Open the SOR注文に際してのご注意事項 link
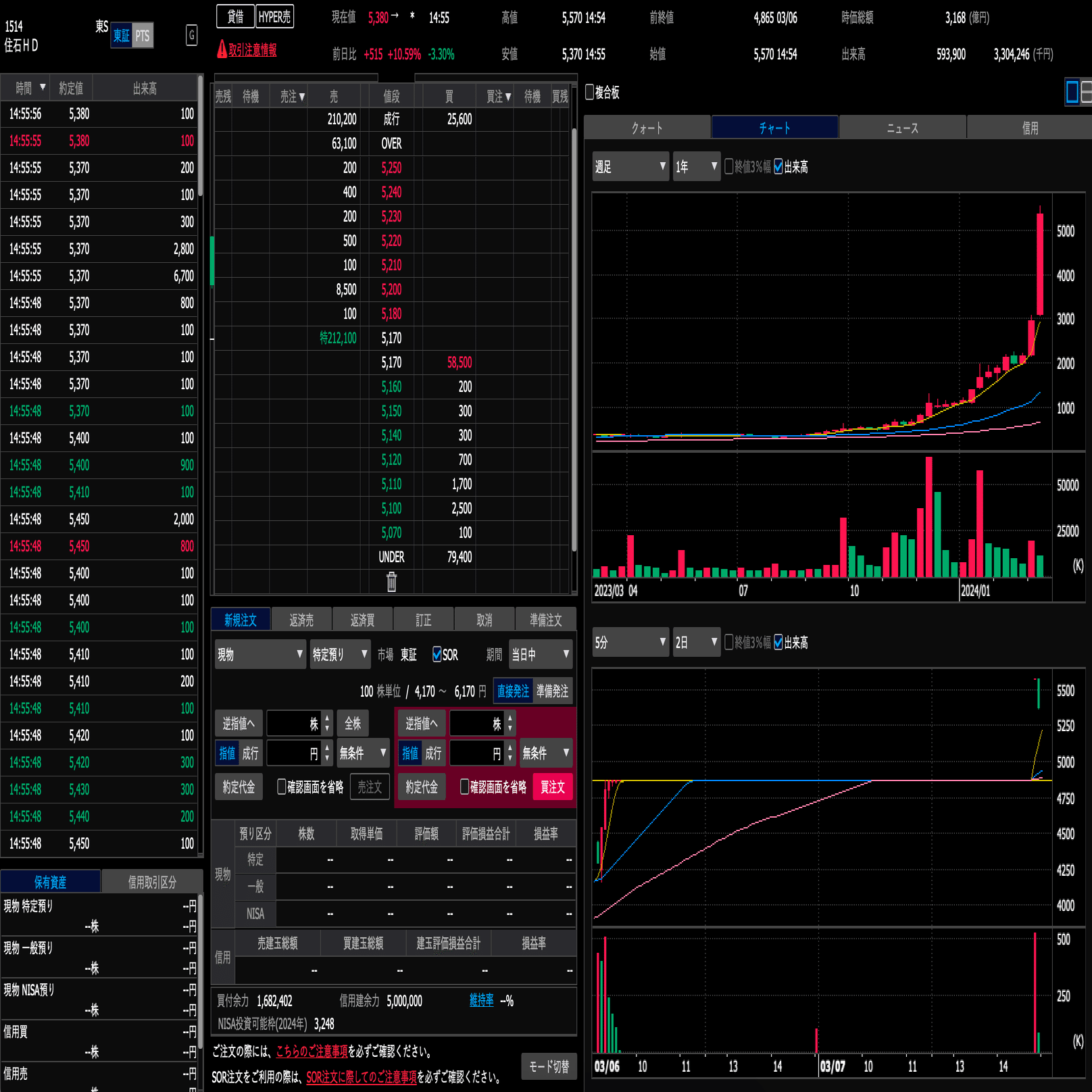The width and height of the screenshot is (1092, 1092). tap(362, 1076)
